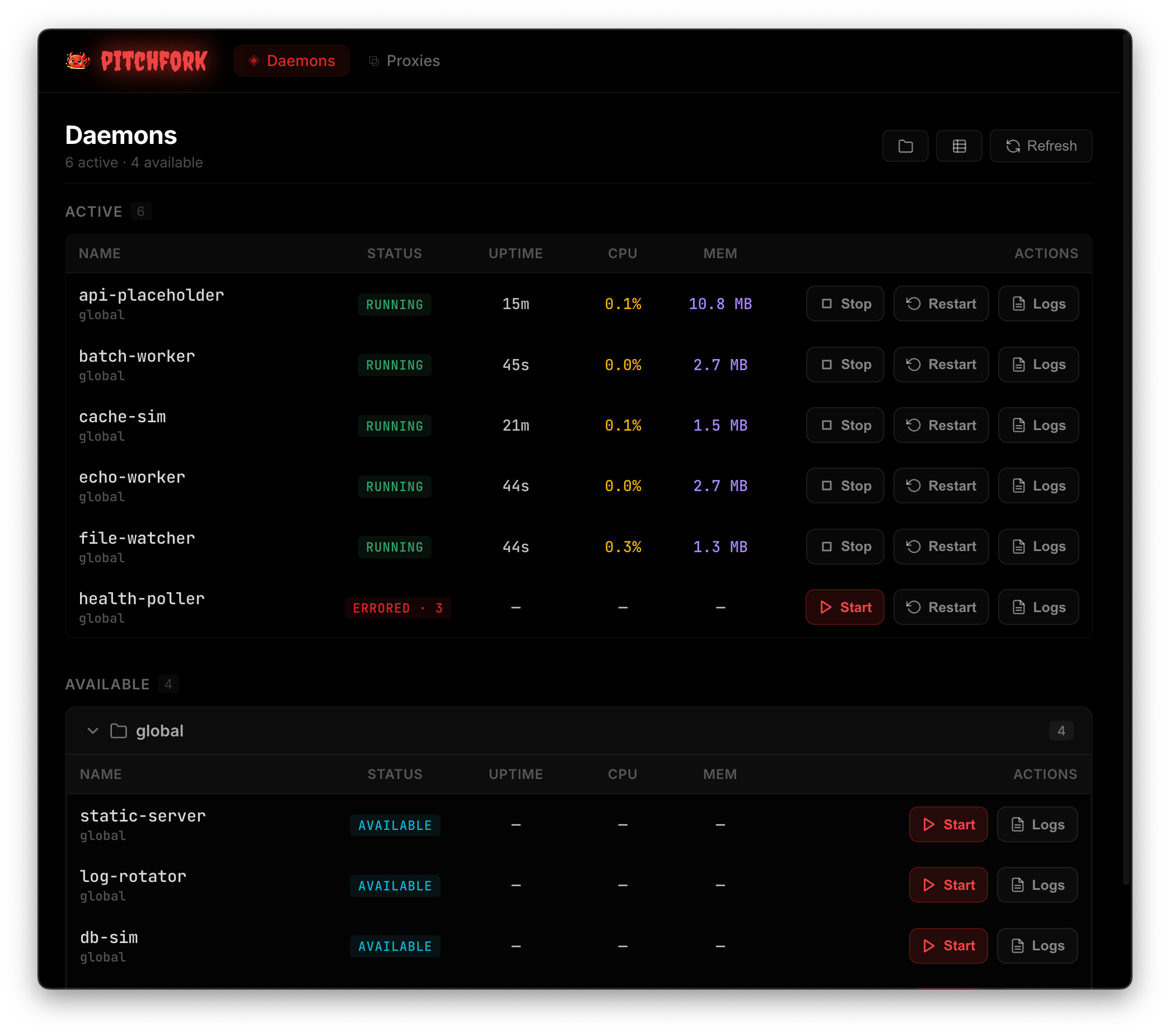1170x1036 pixels.
Task: Click the ERRORED · 3 status badge
Action: tap(398, 608)
